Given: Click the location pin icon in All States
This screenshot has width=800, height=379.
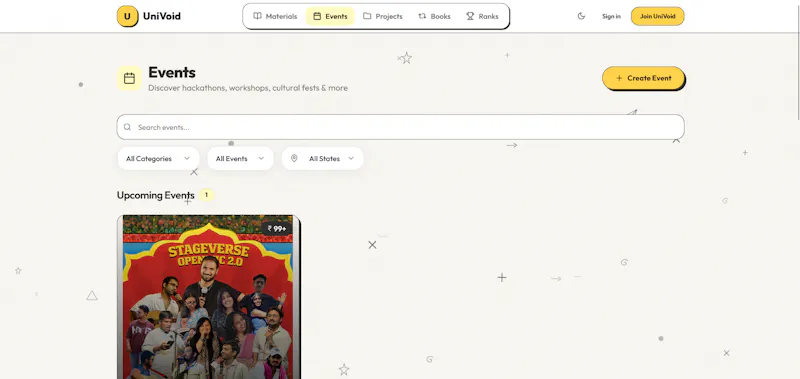Looking at the screenshot, I should click(294, 159).
